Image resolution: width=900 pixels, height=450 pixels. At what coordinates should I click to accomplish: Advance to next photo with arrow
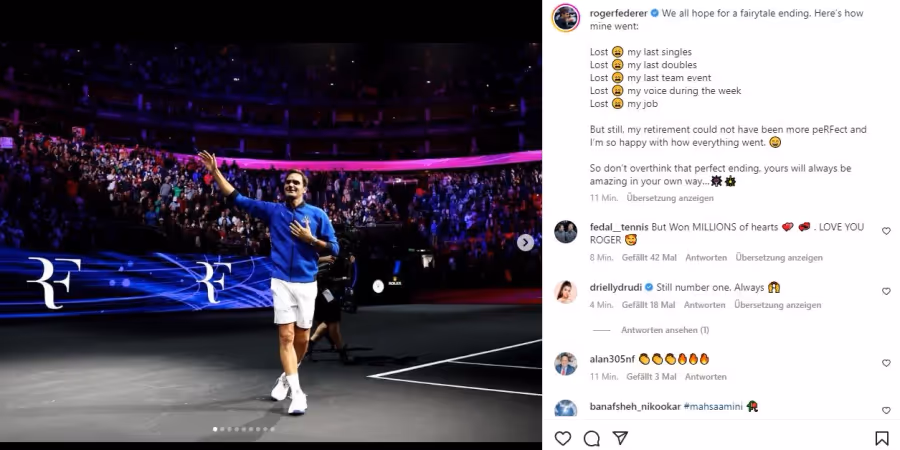pos(525,243)
